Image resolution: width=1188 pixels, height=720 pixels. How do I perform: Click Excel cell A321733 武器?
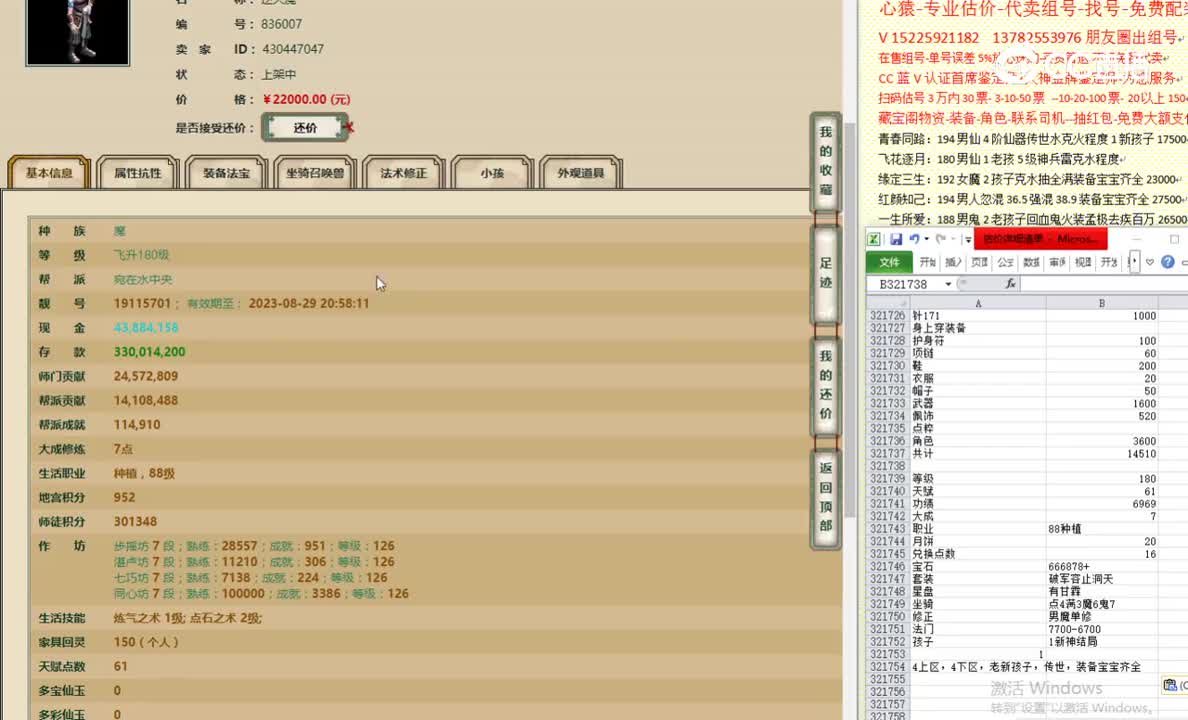pos(978,403)
